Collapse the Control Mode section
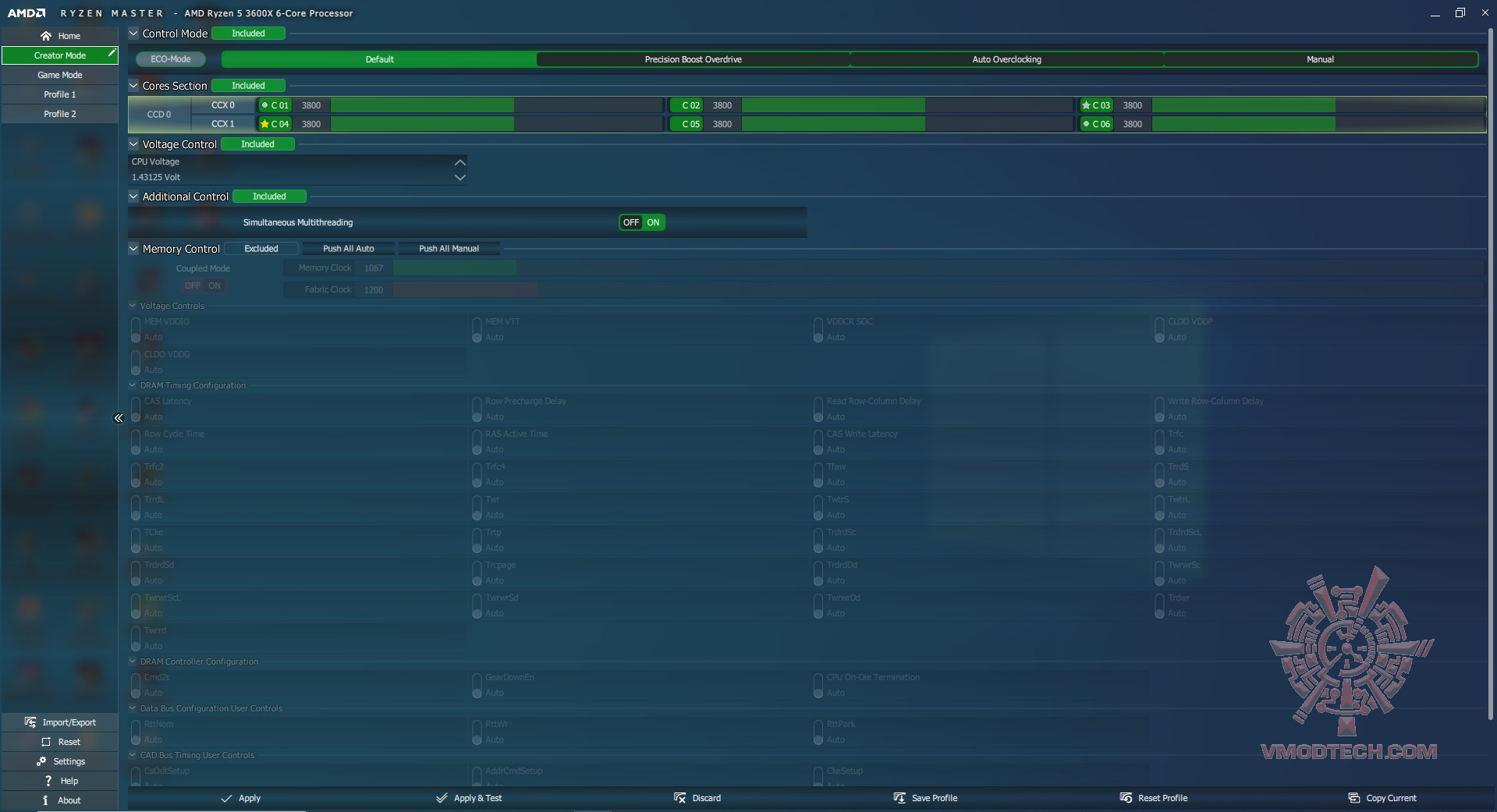The image size is (1497, 812). pyautogui.click(x=133, y=34)
